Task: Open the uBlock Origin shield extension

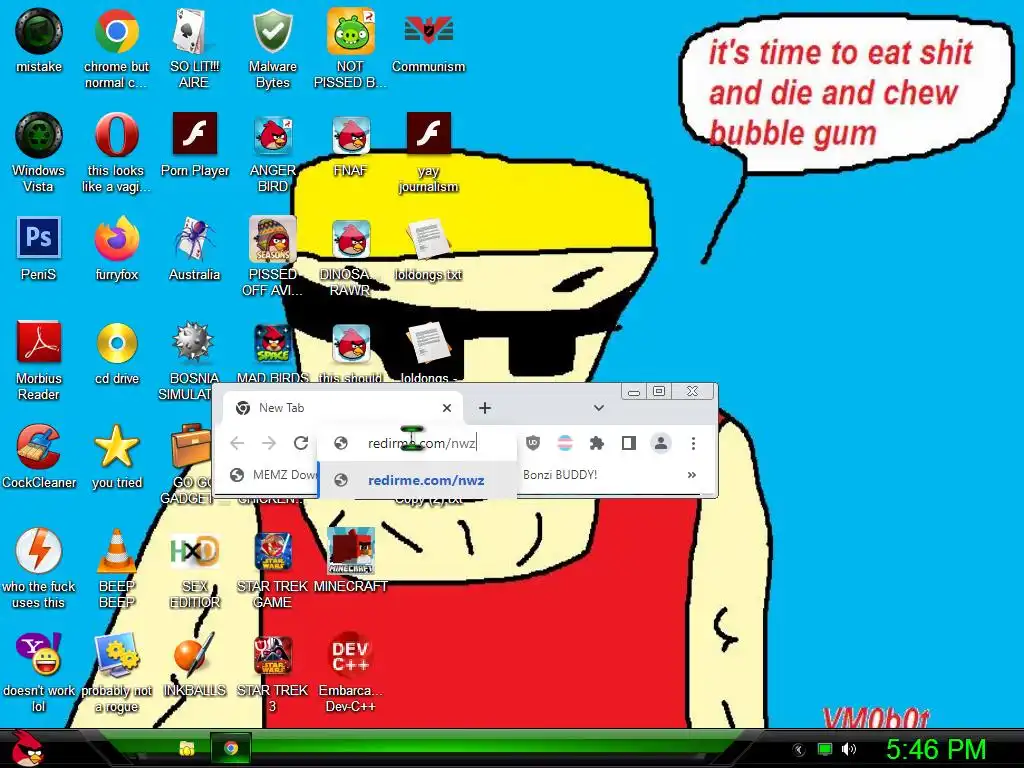Action: coord(533,443)
